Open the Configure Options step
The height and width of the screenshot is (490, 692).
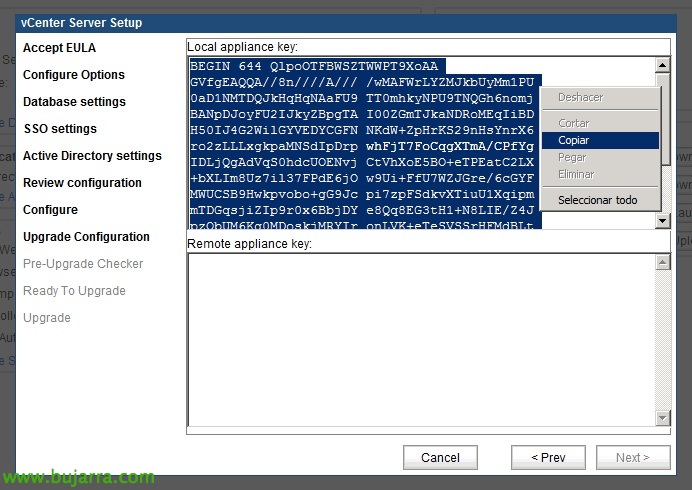pos(74,75)
